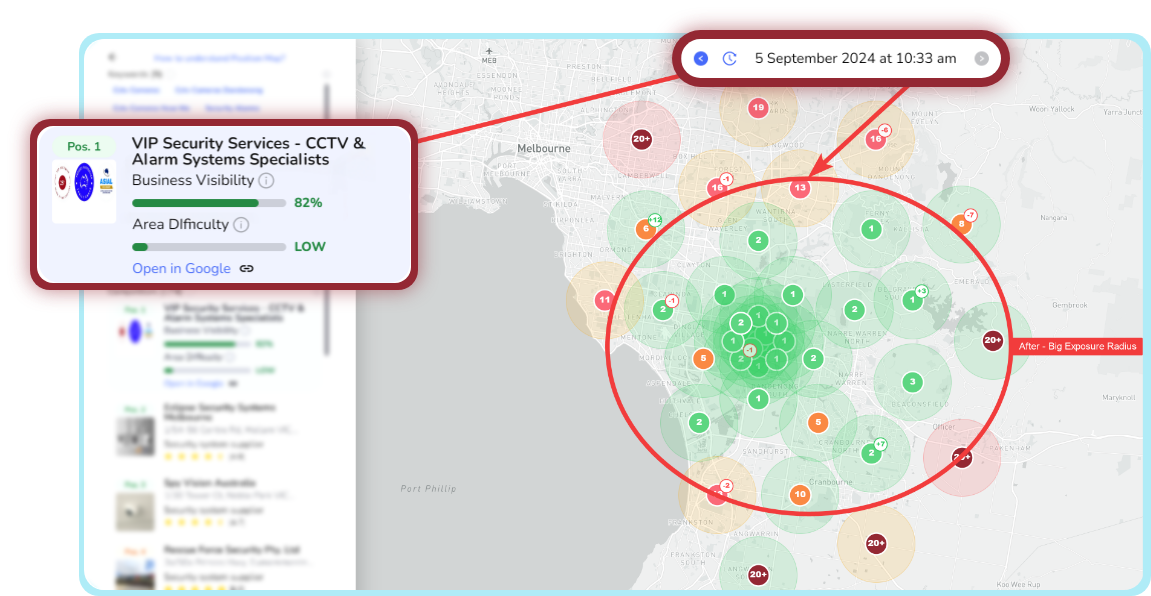Click the Port Phillip label on the map

[429, 488]
